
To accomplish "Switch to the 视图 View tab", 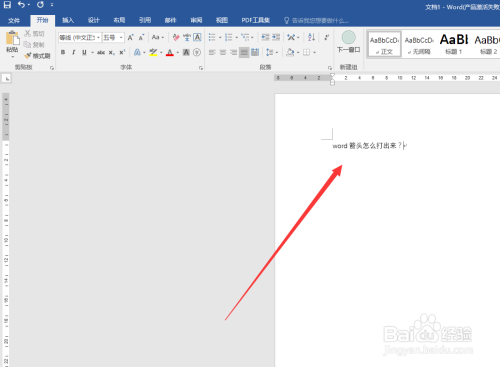I will [222, 20].
